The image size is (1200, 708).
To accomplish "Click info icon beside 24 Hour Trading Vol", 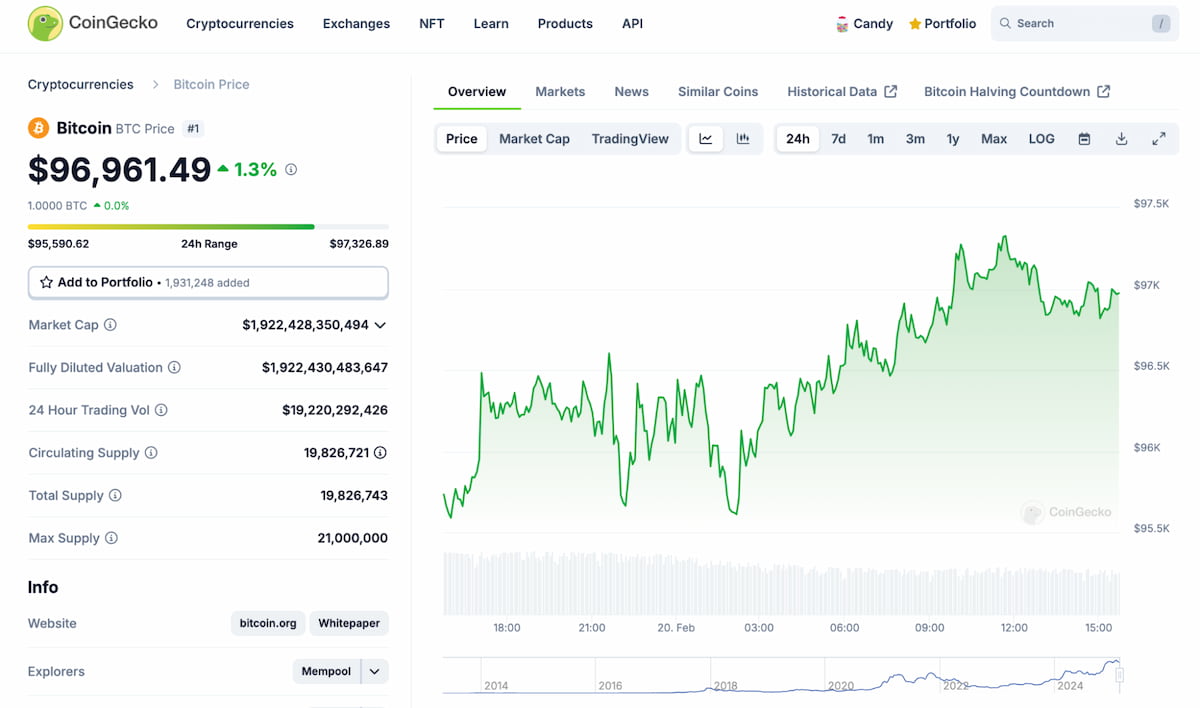I will (161, 410).
